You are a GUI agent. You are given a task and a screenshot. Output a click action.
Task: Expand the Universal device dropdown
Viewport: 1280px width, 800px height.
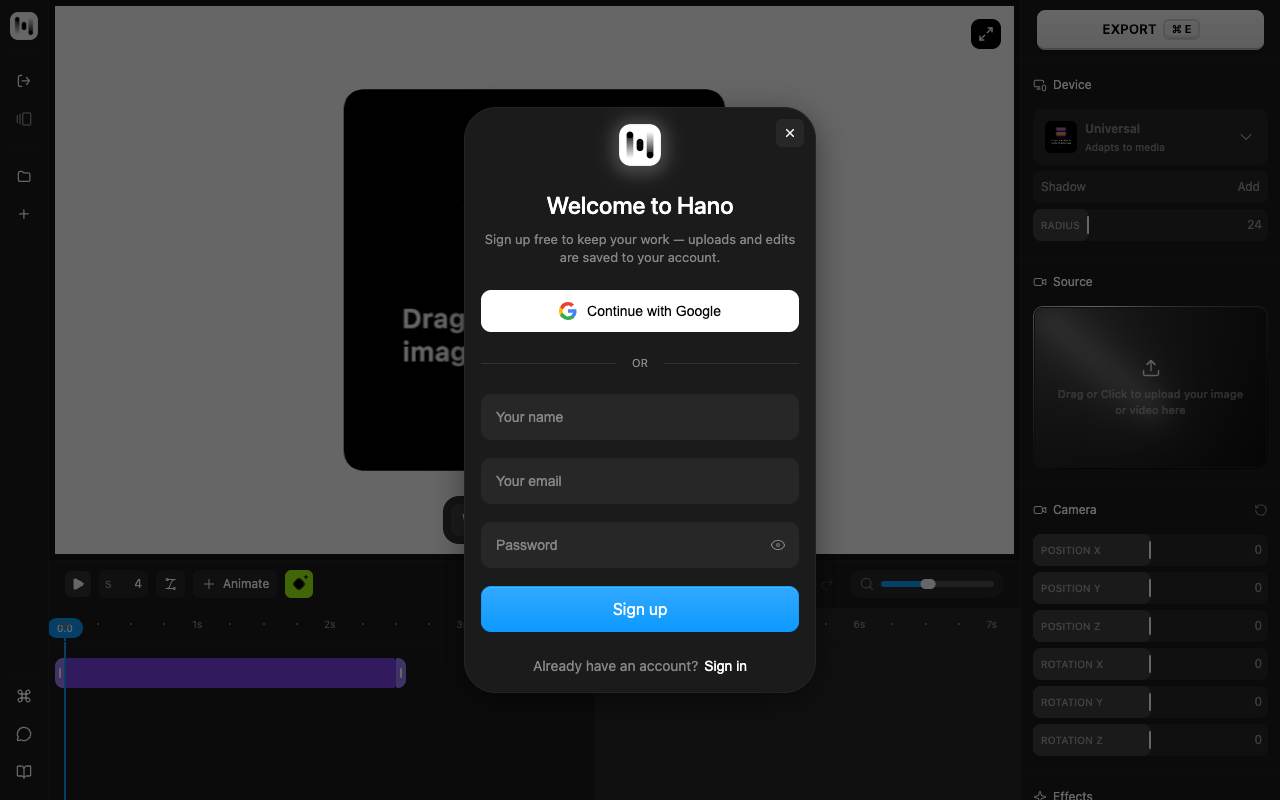point(1150,137)
